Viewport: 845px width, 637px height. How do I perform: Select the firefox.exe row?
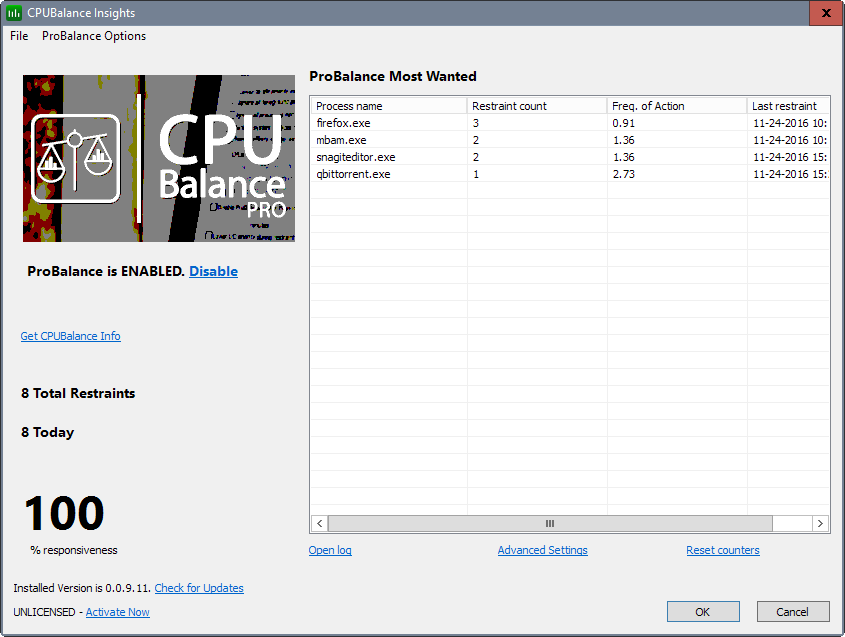(x=570, y=123)
